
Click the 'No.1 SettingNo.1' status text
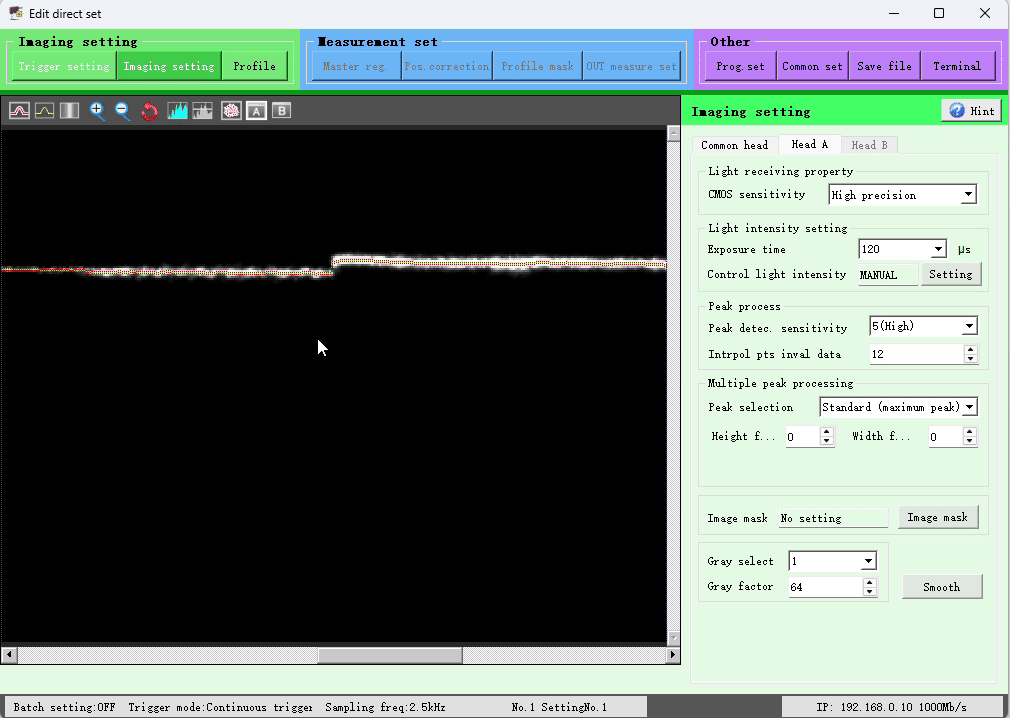[558, 706]
